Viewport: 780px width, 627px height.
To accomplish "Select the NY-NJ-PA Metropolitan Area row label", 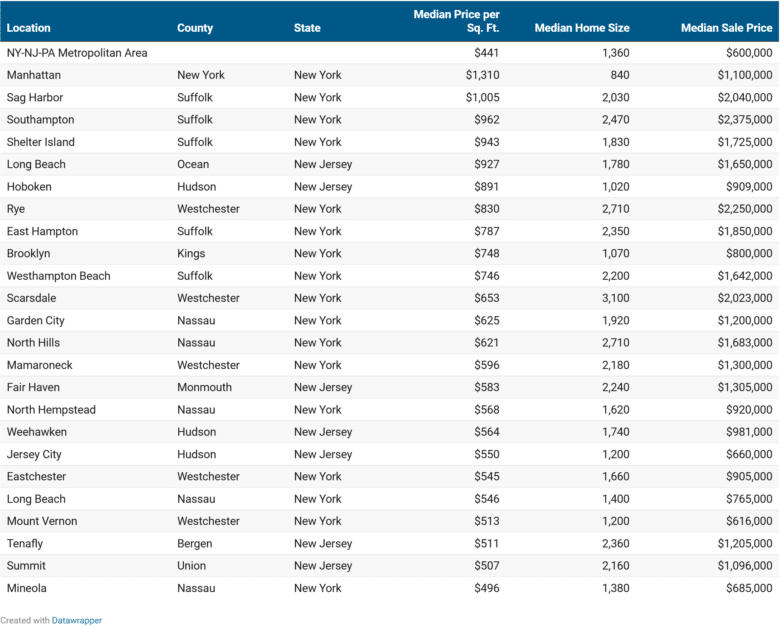I will click(x=76, y=53).
